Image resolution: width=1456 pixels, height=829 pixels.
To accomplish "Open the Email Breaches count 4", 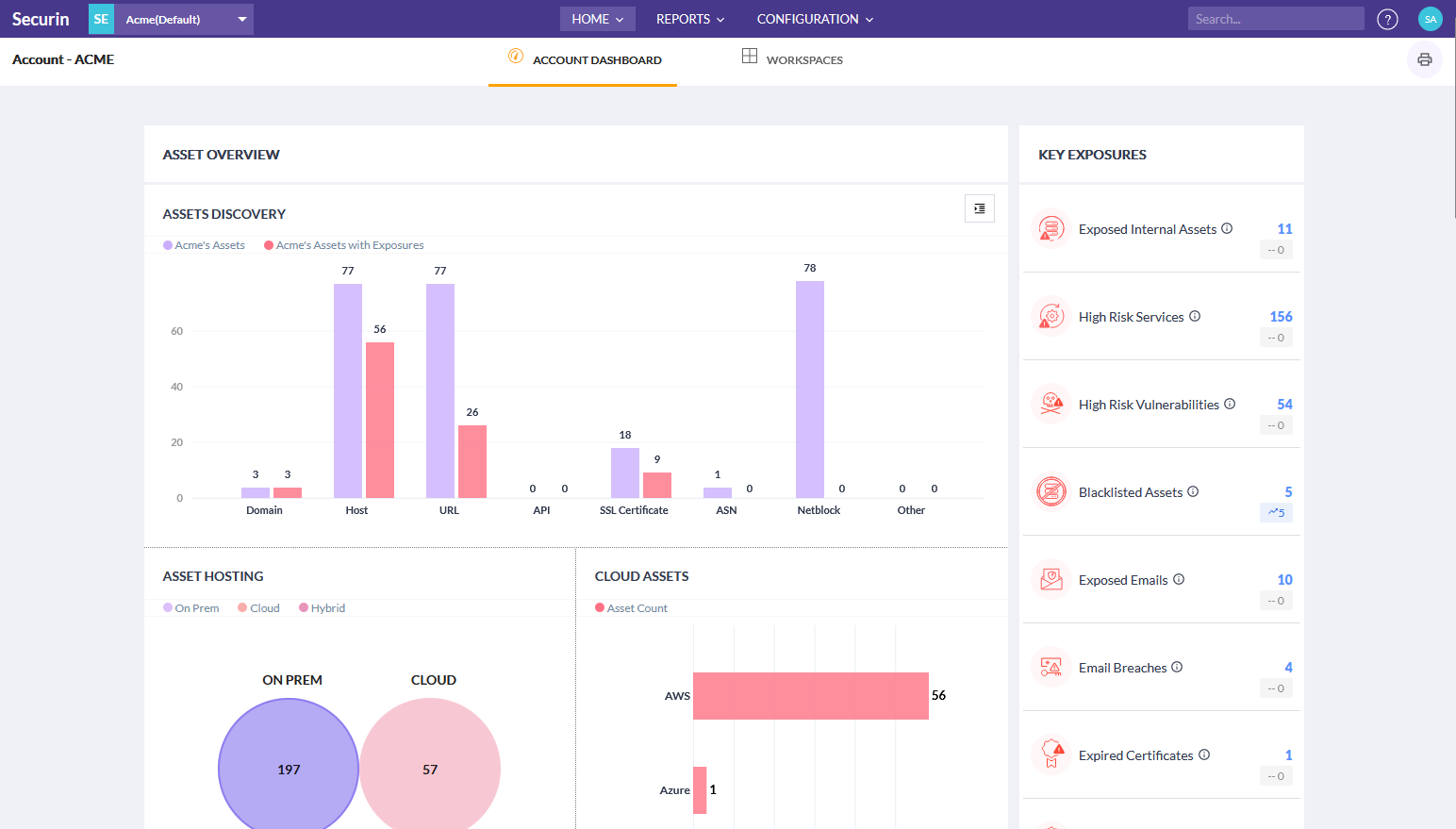I will [1288, 668].
